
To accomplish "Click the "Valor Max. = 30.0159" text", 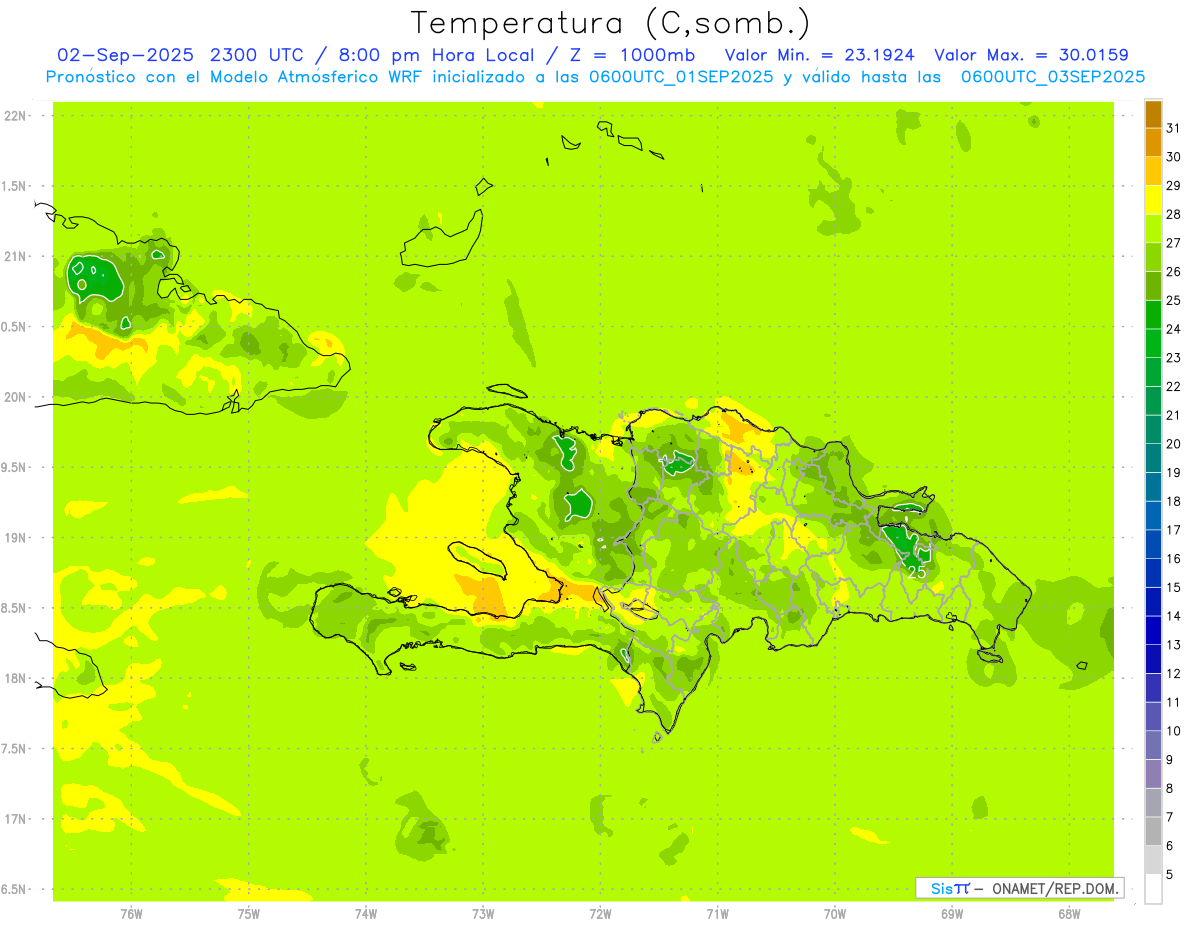I will [1031, 55].
